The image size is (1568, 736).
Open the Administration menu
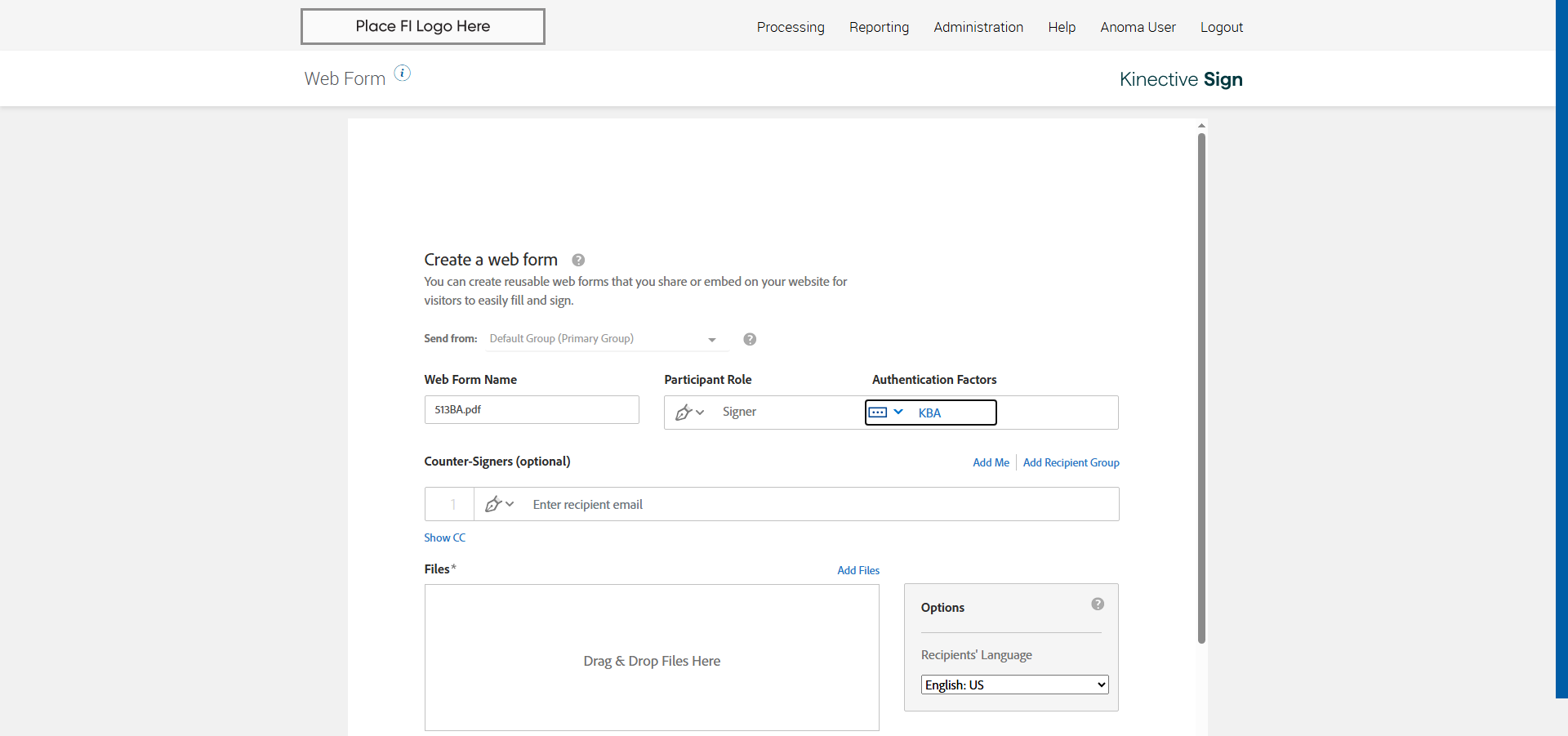[978, 27]
